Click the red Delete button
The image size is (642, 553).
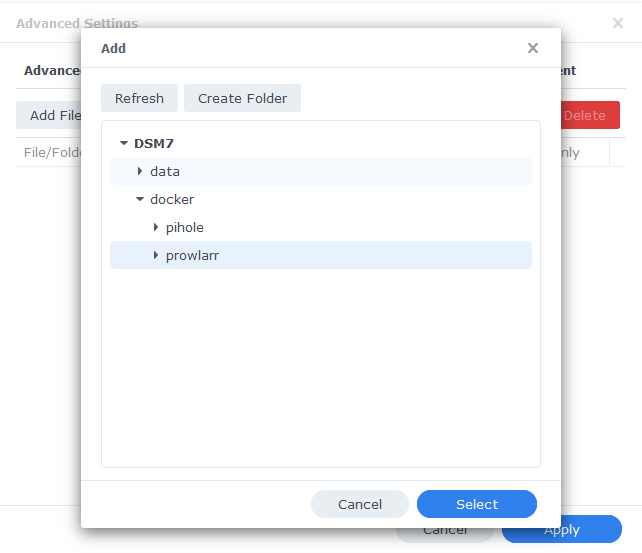coord(590,115)
